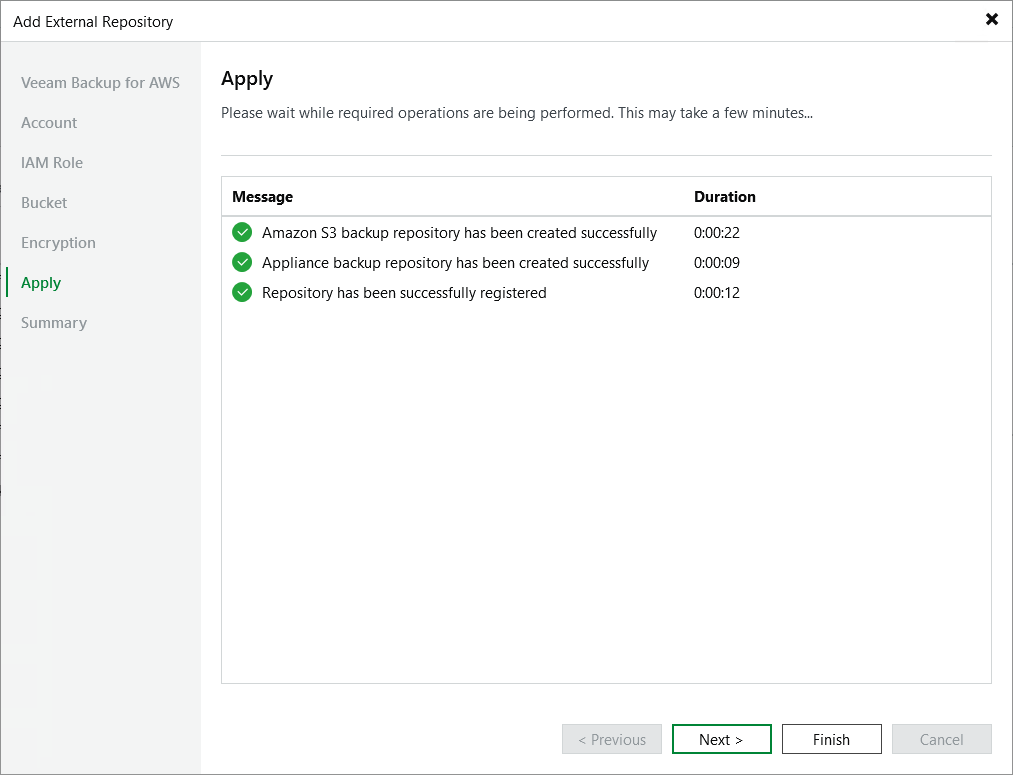Screen dimensions: 1013x775
Task: Click the Cancel button
Action: click(941, 740)
